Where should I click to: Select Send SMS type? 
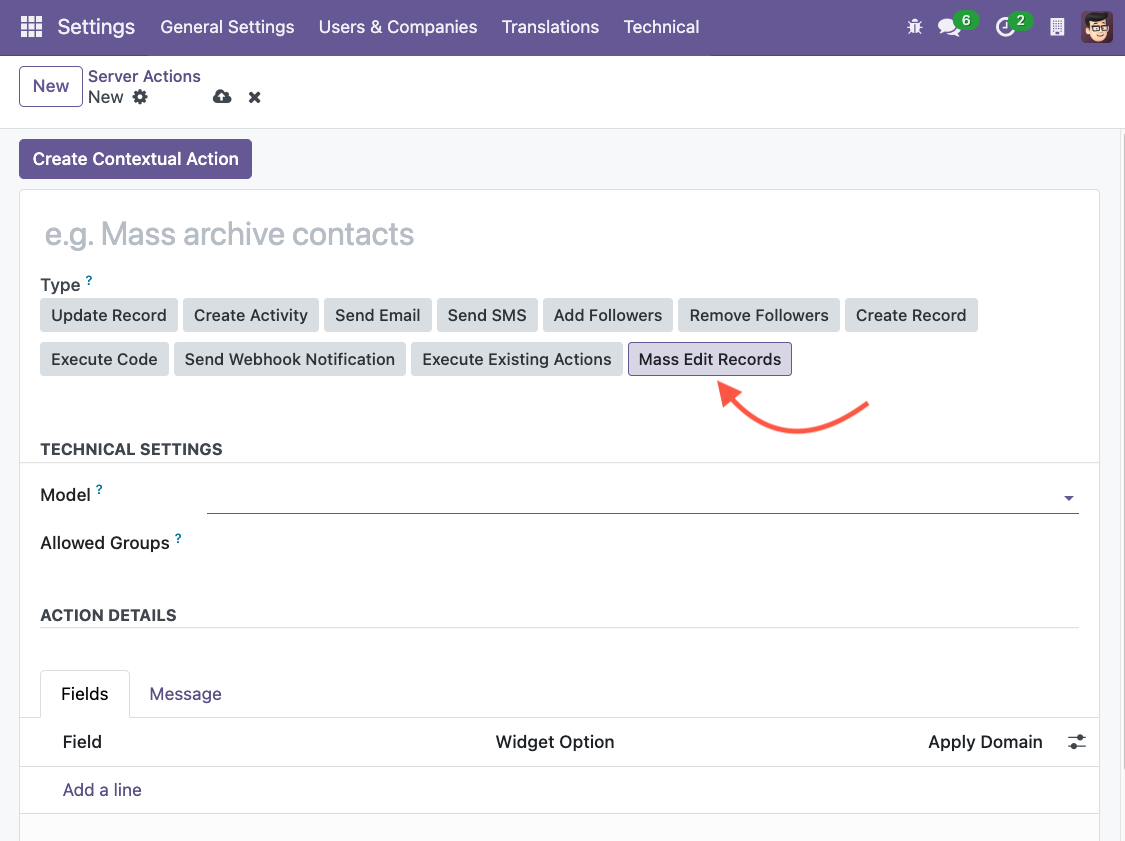tap(487, 315)
